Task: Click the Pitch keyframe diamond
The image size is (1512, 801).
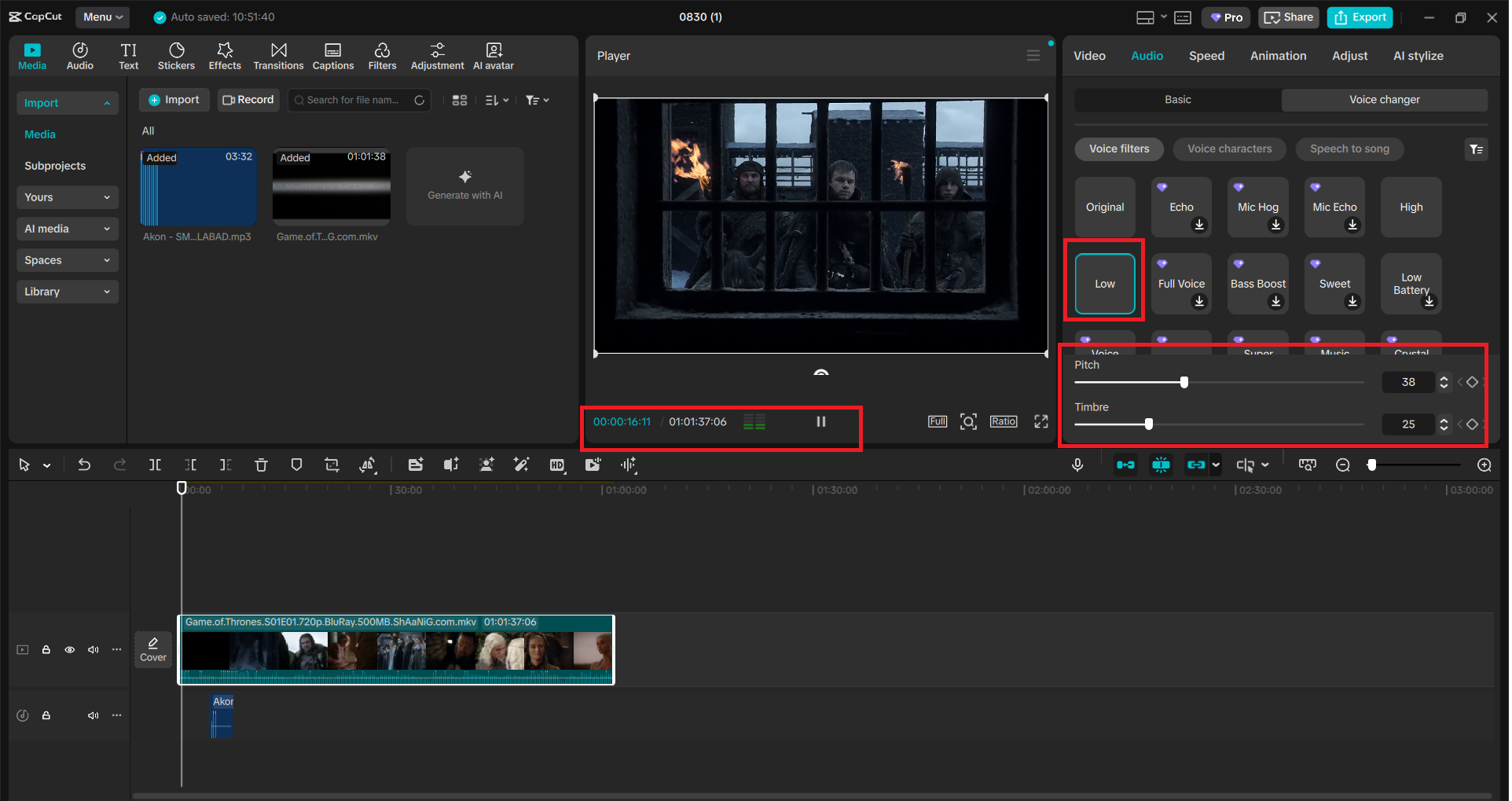Action: [x=1473, y=382]
